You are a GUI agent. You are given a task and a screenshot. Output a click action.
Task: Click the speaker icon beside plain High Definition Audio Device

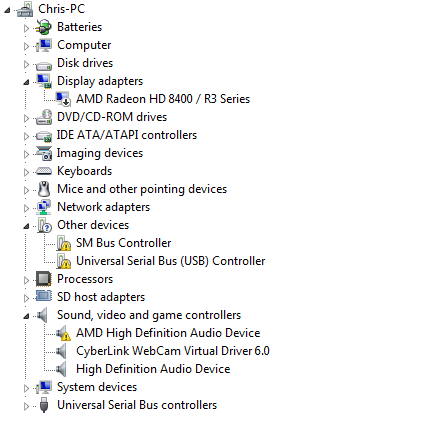coord(61,369)
